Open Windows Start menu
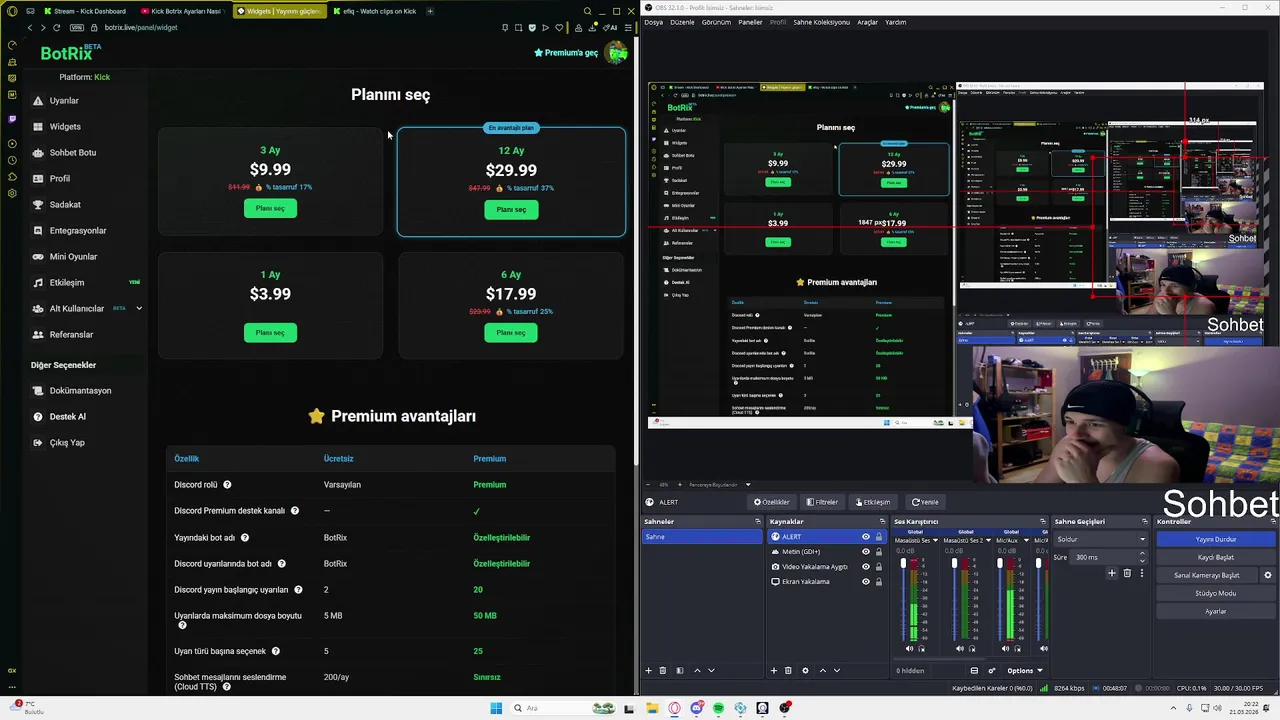This screenshot has width=1280, height=720. pyautogui.click(x=496, y=708)
